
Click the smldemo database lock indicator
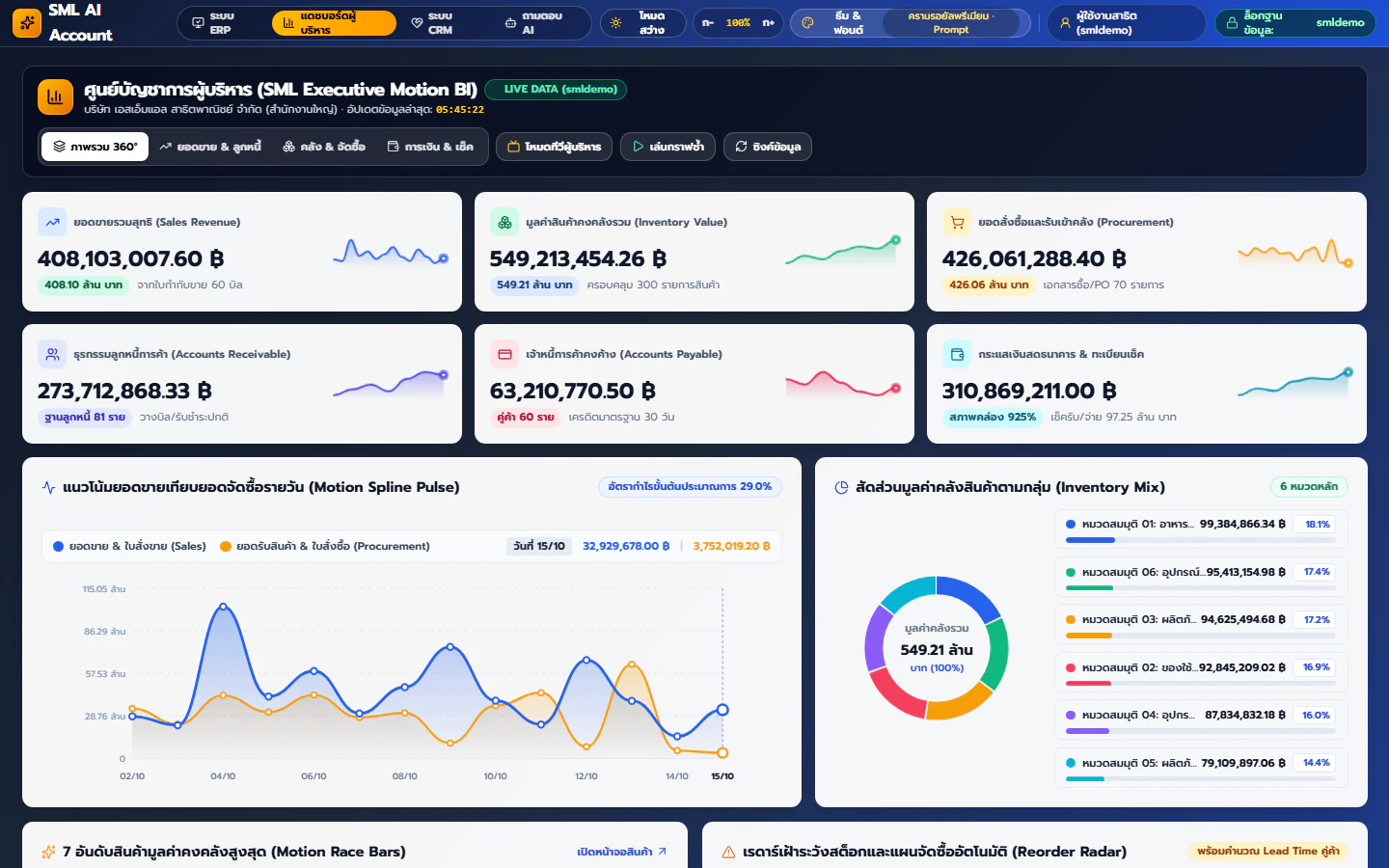1295,23
